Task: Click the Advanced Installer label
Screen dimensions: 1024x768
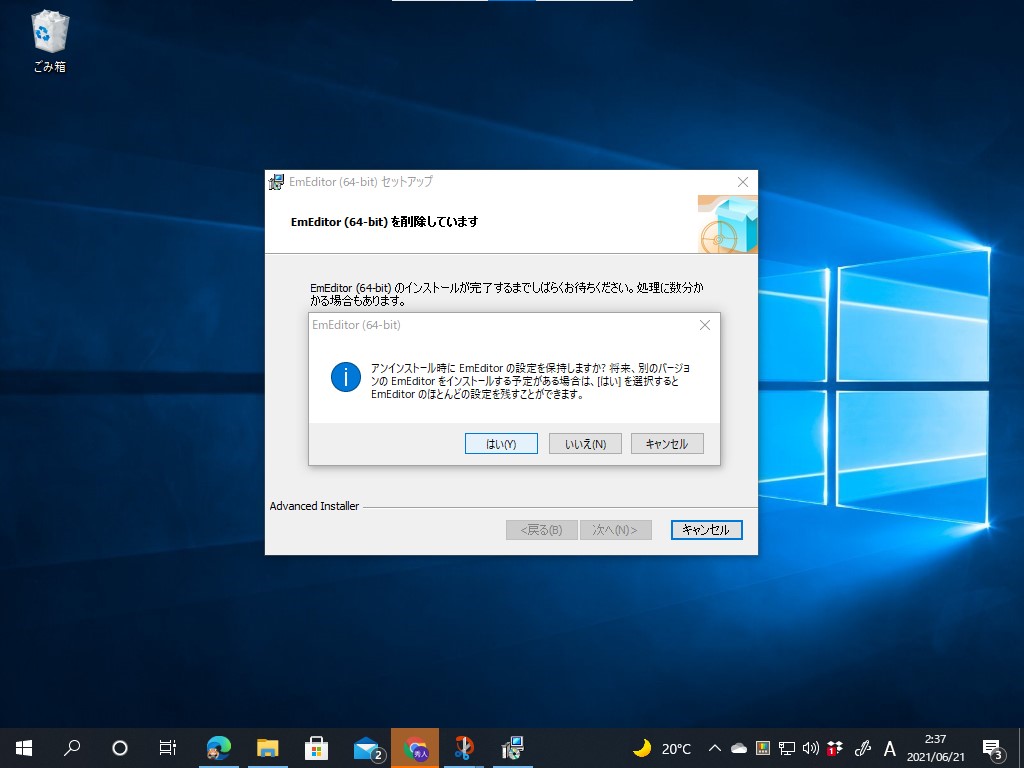Action: [314, 506]
